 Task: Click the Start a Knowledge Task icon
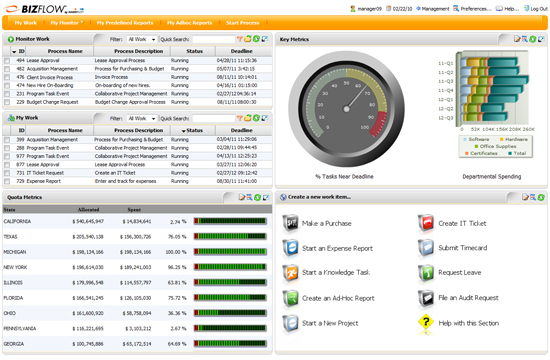point(290,273)
